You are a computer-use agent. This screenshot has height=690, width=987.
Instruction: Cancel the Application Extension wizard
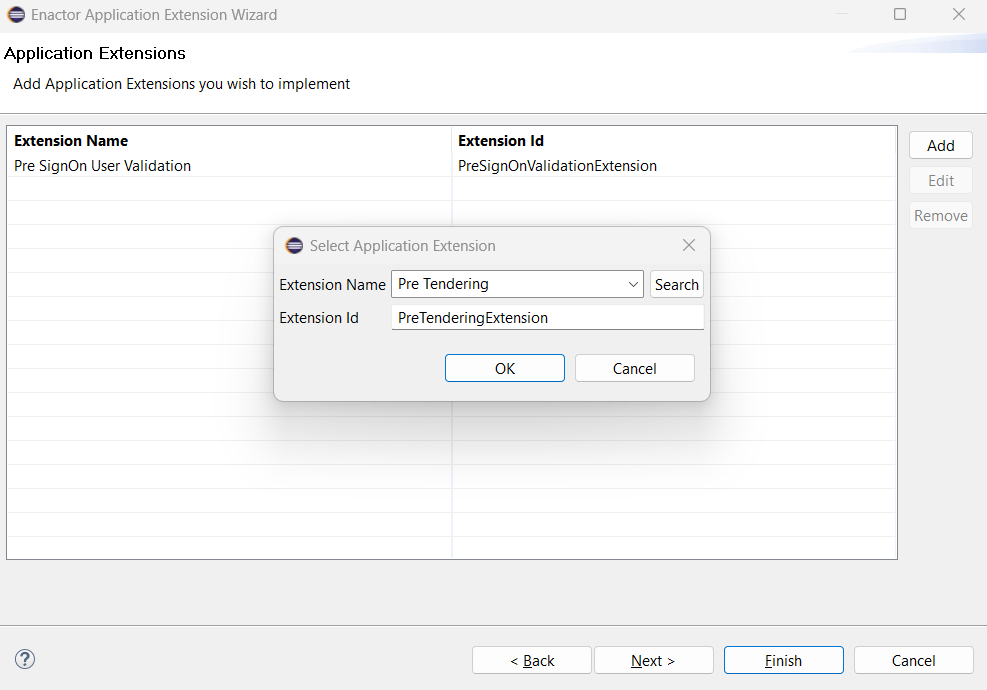tap(913, 660)
